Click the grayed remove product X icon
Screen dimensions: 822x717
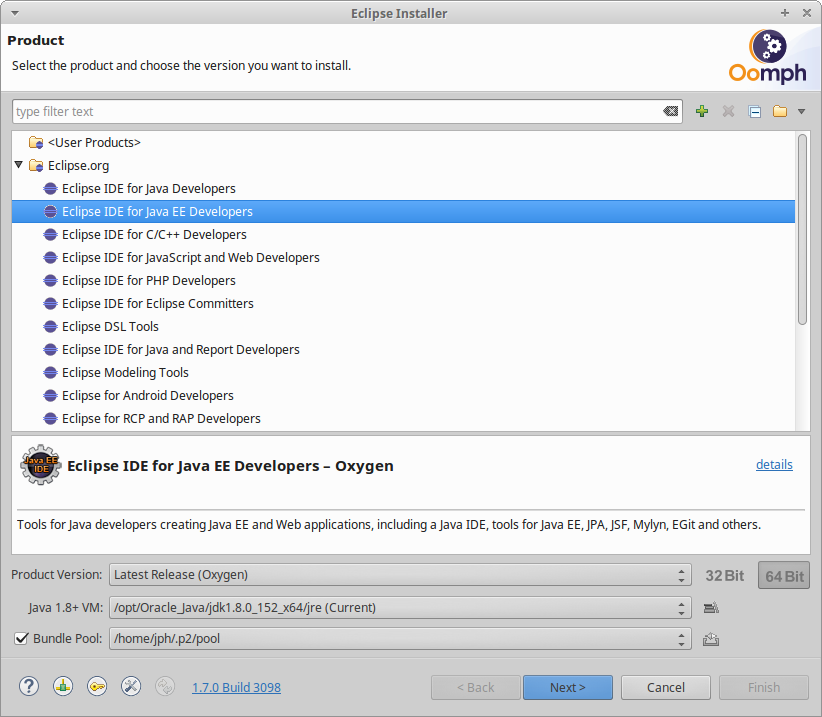pos(728,111)
